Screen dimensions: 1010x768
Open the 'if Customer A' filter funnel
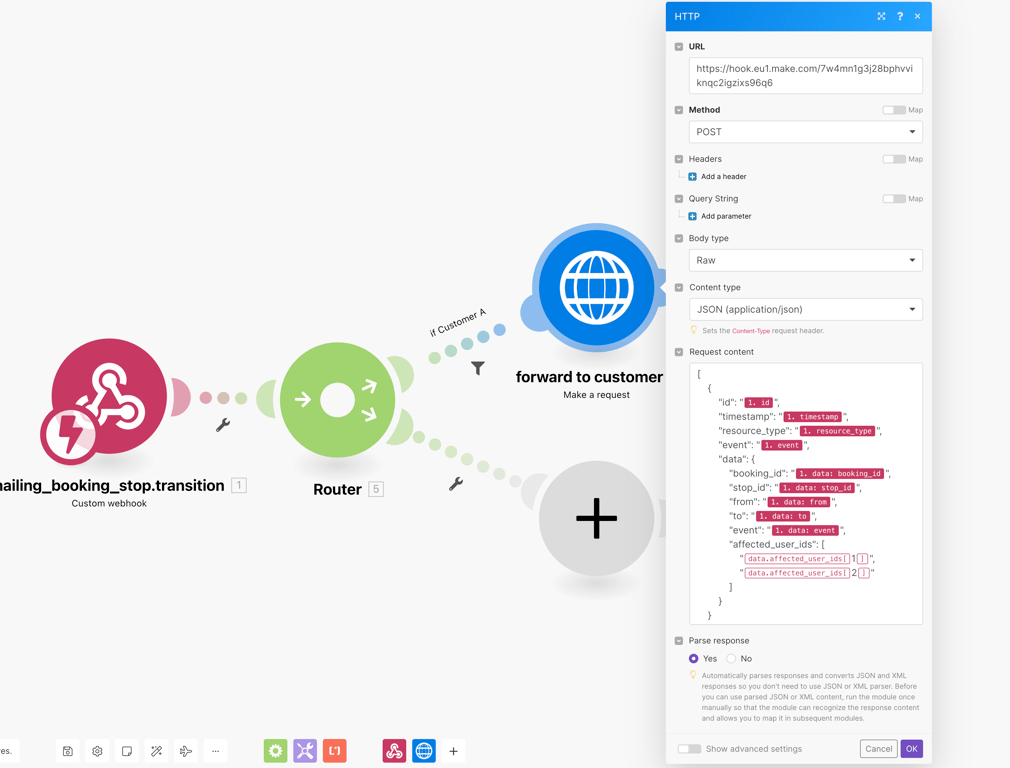(x=477, y=368)
